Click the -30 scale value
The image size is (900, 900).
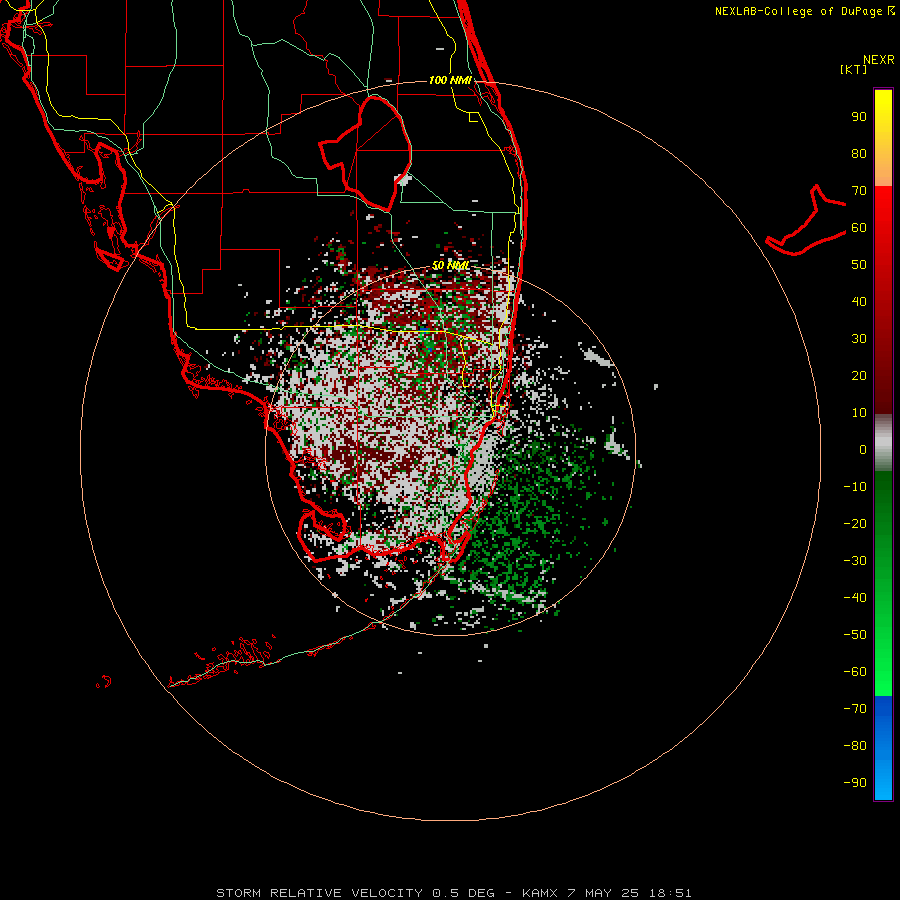(855, 561)
